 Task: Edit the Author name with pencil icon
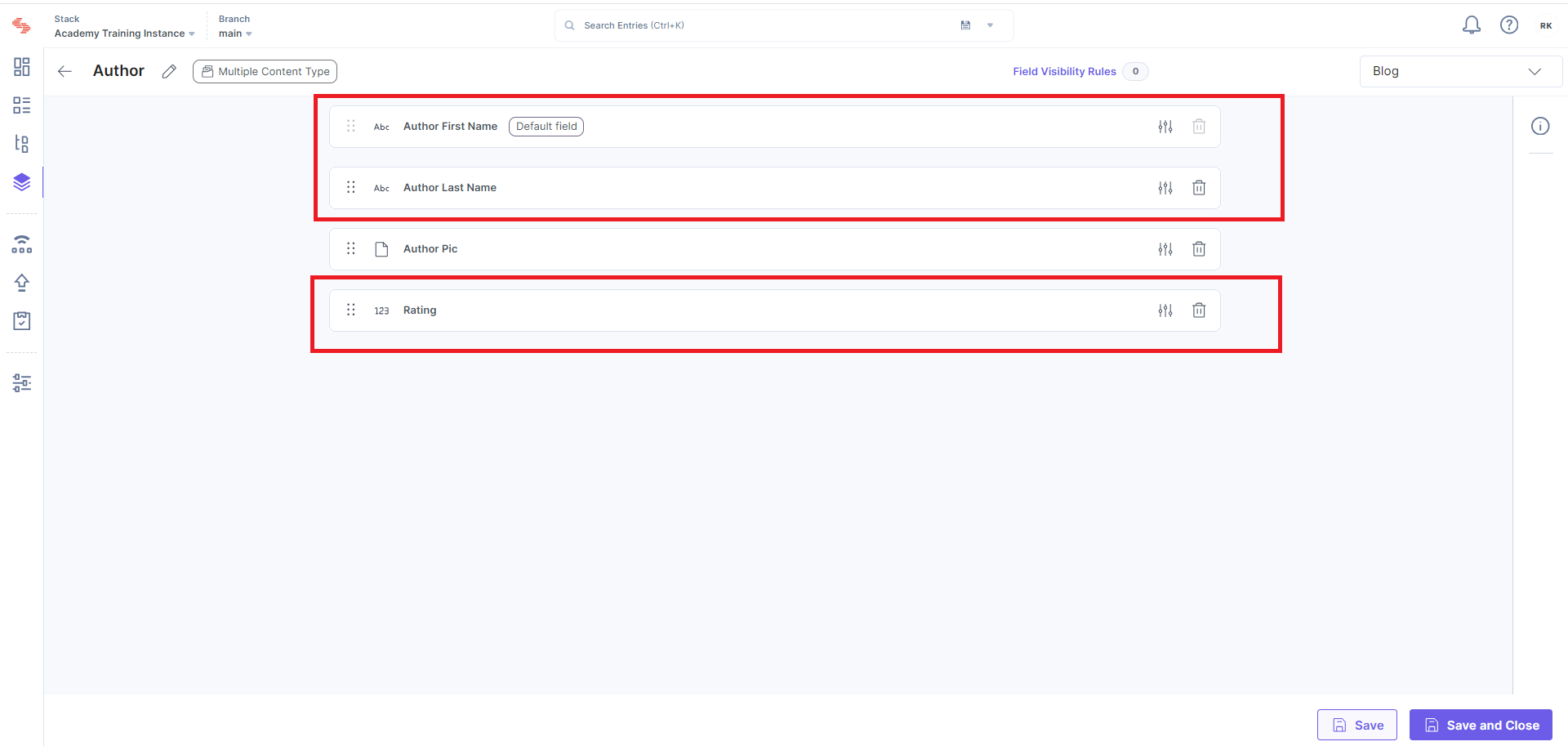(x=169, y=71)
